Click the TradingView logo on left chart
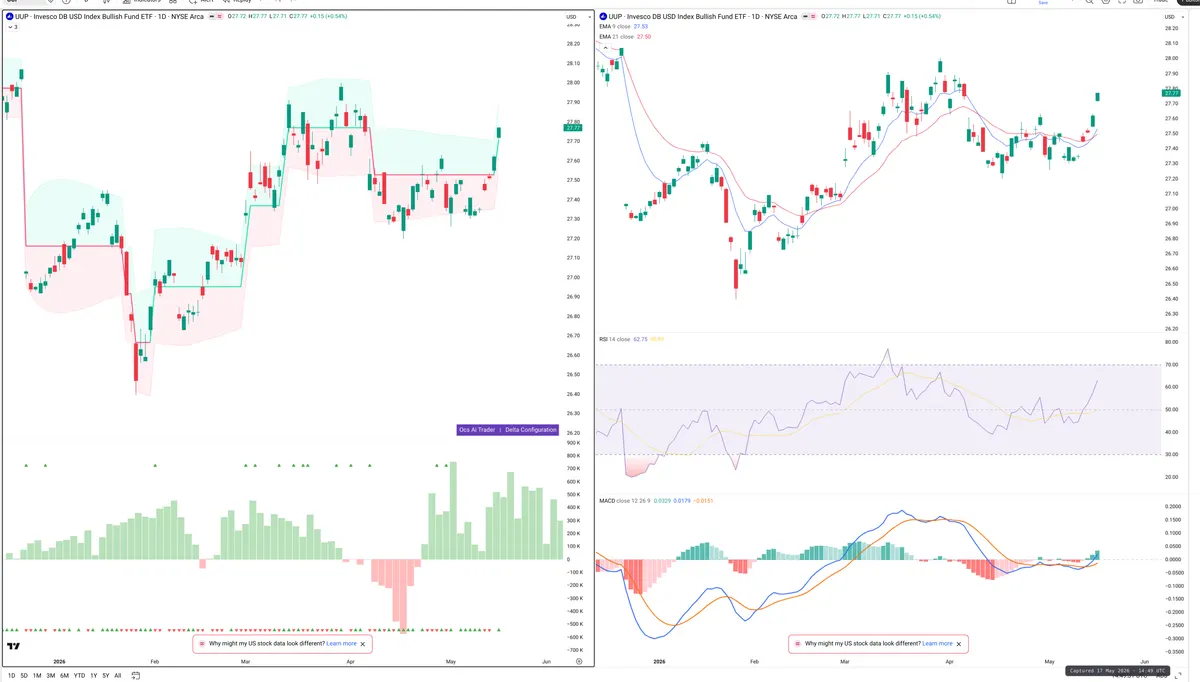This screenshot has height=682, width=1200. click(14, 647)
